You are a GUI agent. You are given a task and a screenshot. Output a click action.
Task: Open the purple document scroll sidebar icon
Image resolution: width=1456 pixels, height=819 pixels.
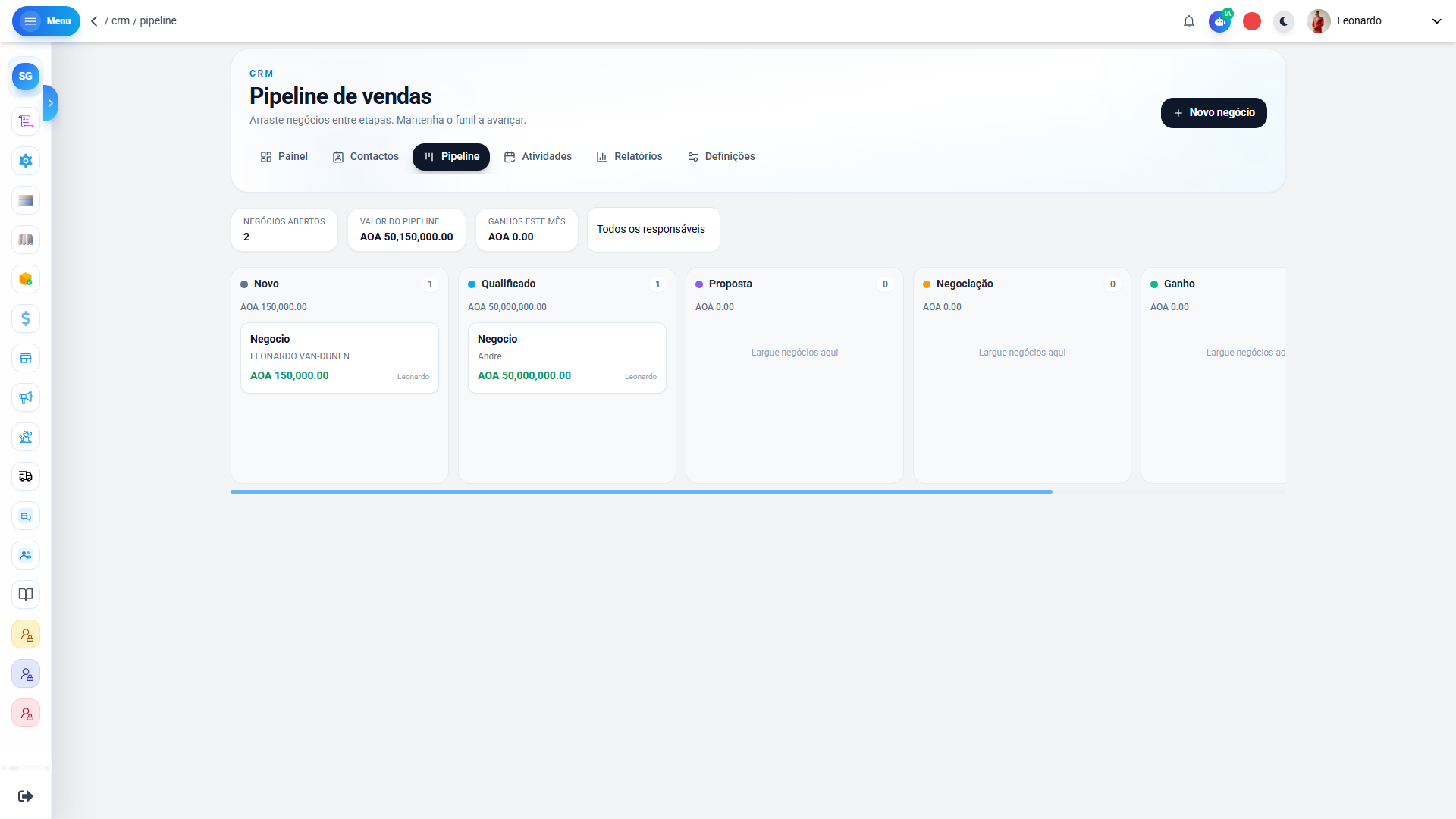pyautogui.click(x=26, y=121)
